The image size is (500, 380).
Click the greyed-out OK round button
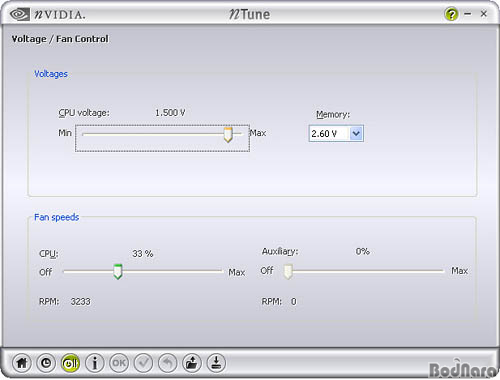[x=119, y=363]
